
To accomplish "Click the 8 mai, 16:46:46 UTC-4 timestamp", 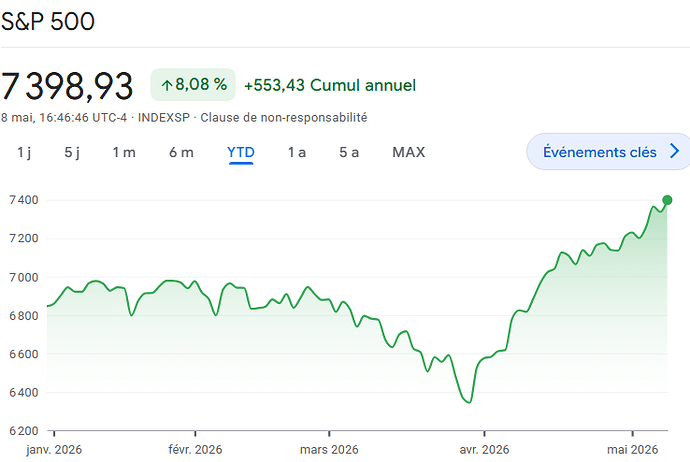I will (64, 118).
